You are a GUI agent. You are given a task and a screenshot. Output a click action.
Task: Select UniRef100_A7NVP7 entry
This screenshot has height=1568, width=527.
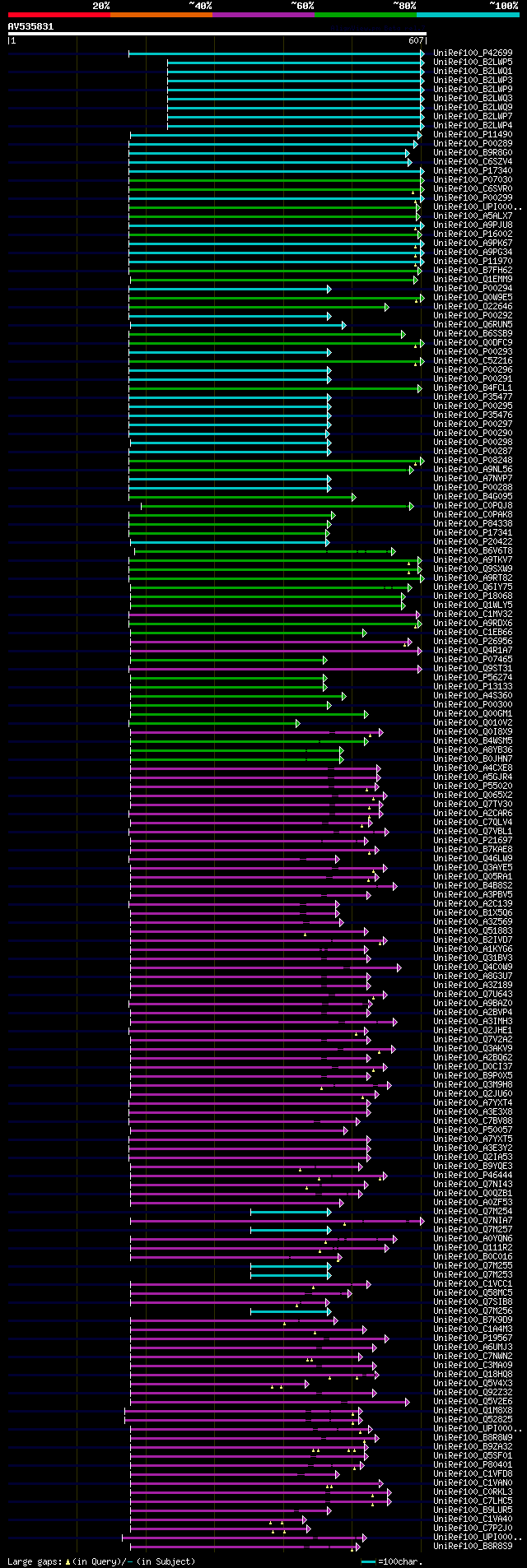pyautogui.click(x=473, y=478)
